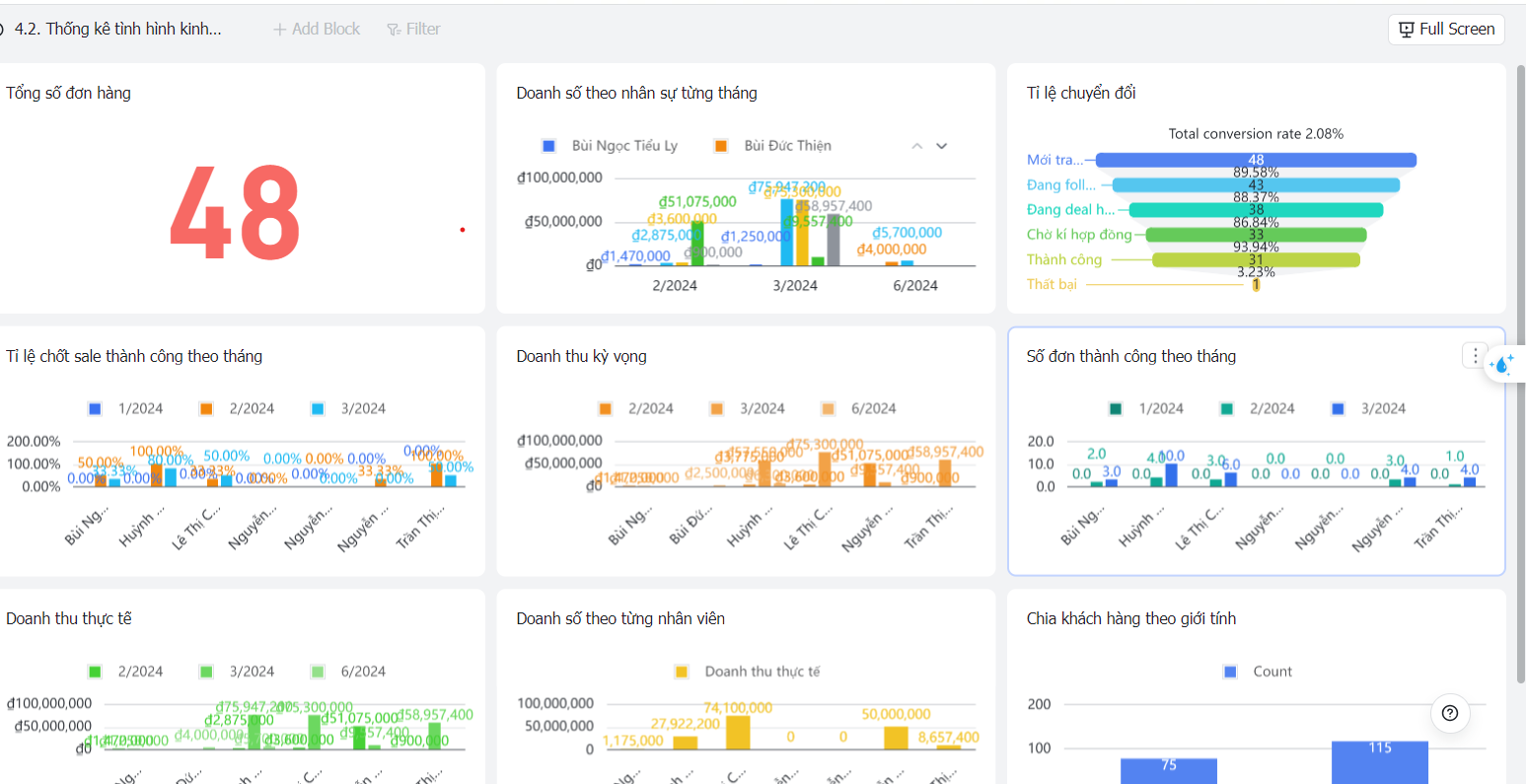1526x784 pixels.
Task: Click the Doanh thu kỳ vọng card title
Action: [581, 356]
